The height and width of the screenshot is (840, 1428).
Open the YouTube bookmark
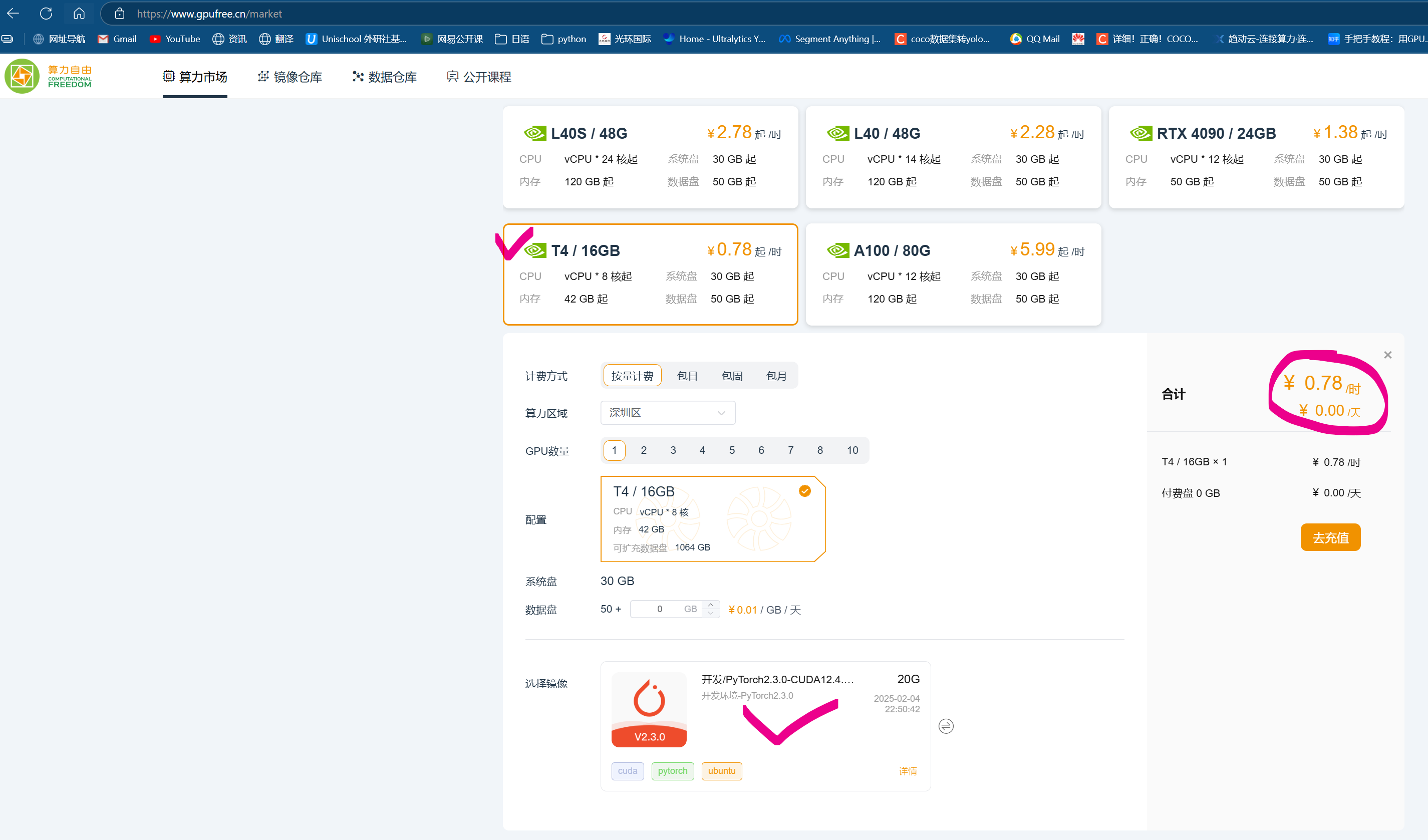click(174, 39)
